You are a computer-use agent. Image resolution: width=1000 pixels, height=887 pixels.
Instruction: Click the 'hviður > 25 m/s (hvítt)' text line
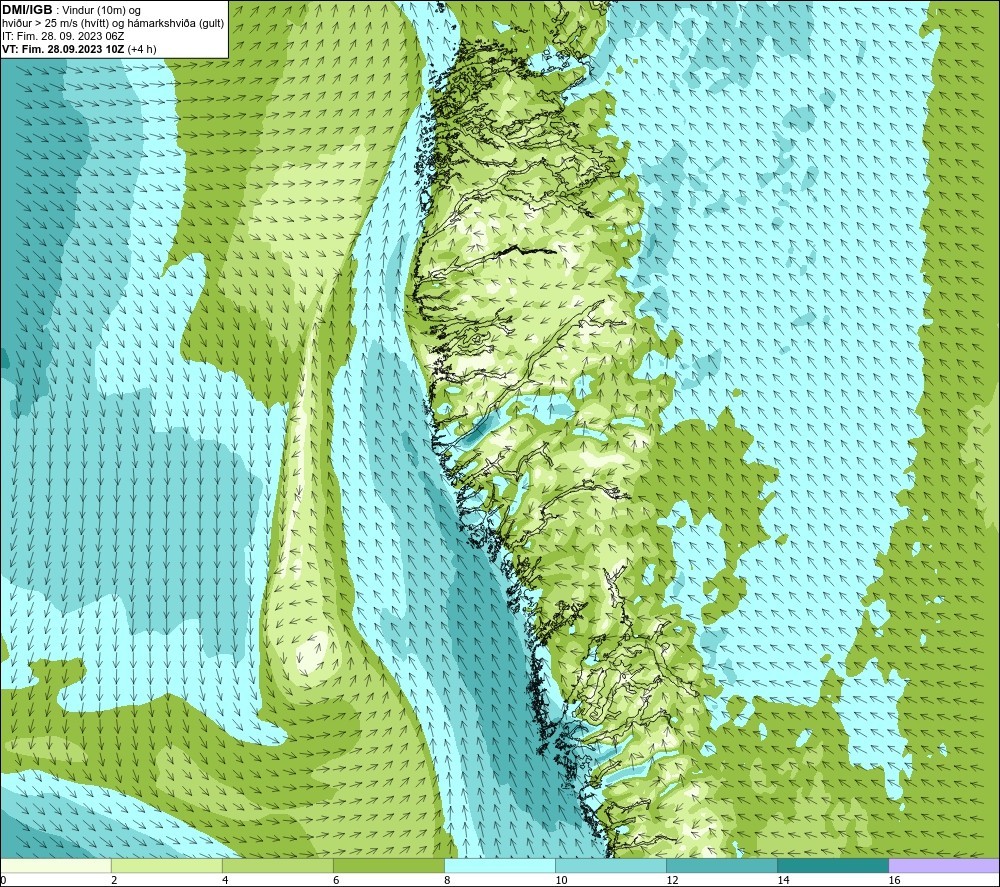pyautogui.click(x=113, y=24)
